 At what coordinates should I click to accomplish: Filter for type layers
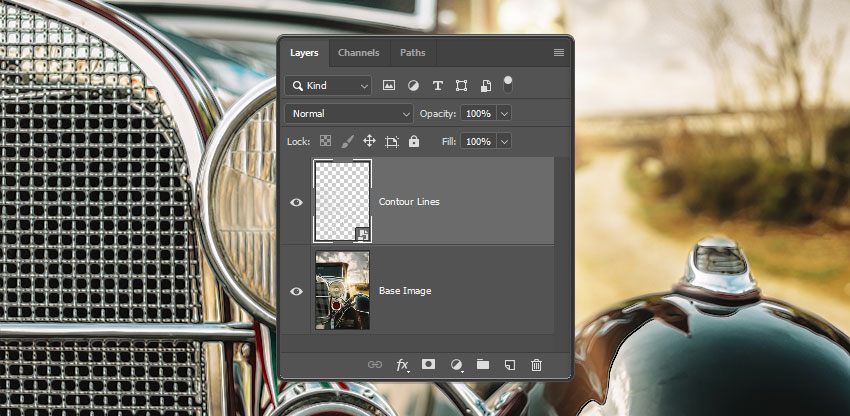click(437, 85)
